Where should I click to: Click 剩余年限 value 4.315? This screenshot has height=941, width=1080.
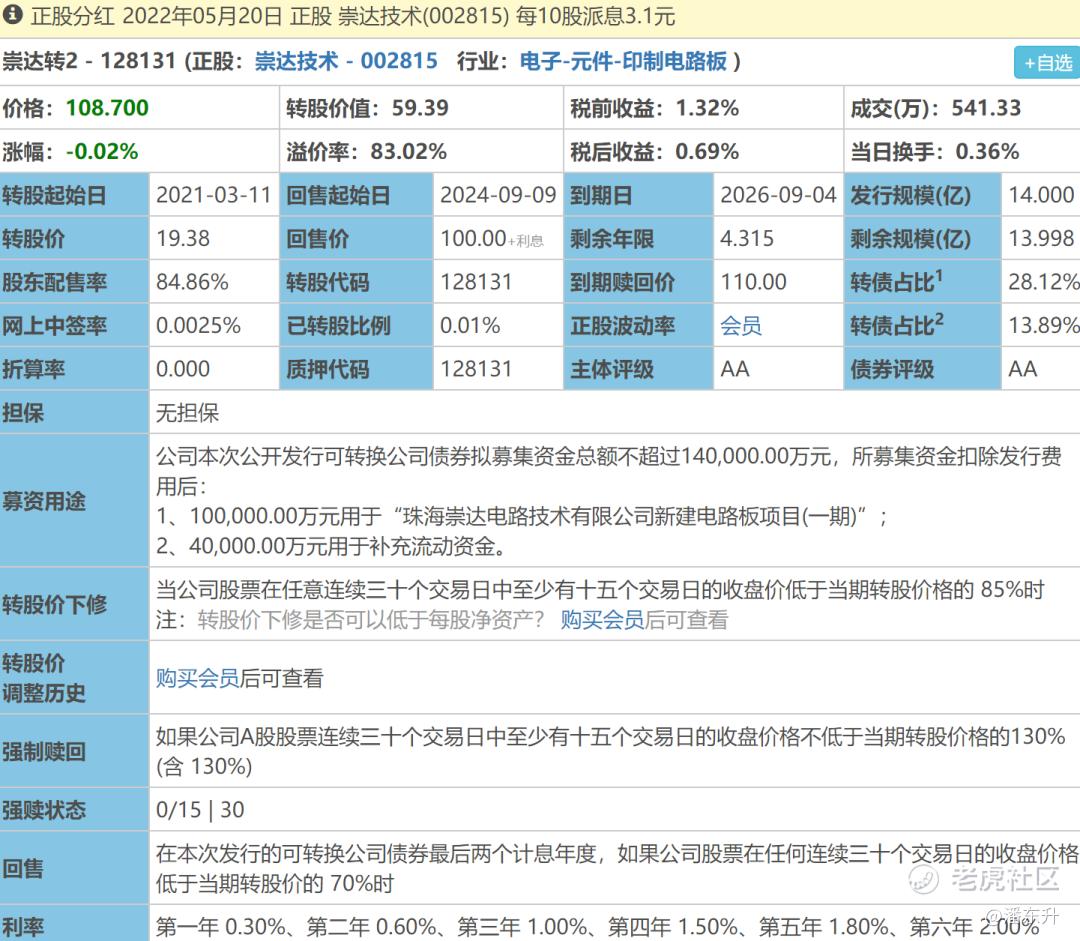click(x=747, y=238)
